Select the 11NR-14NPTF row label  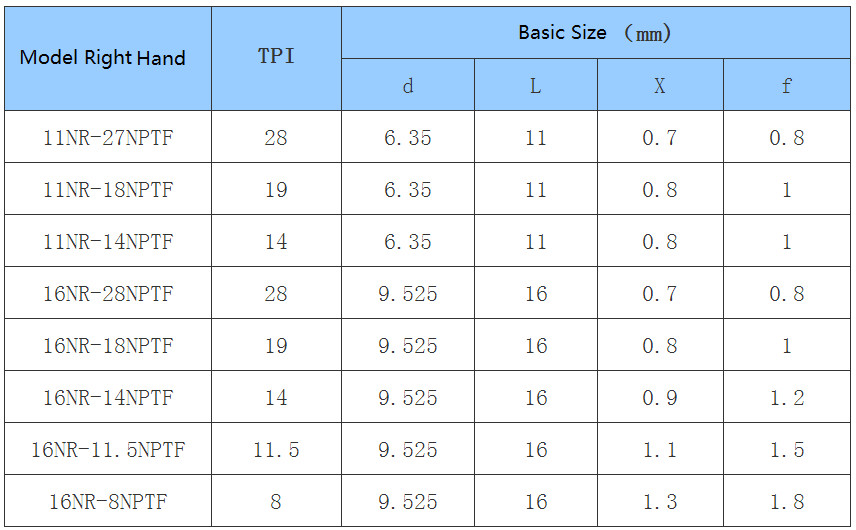108,241
